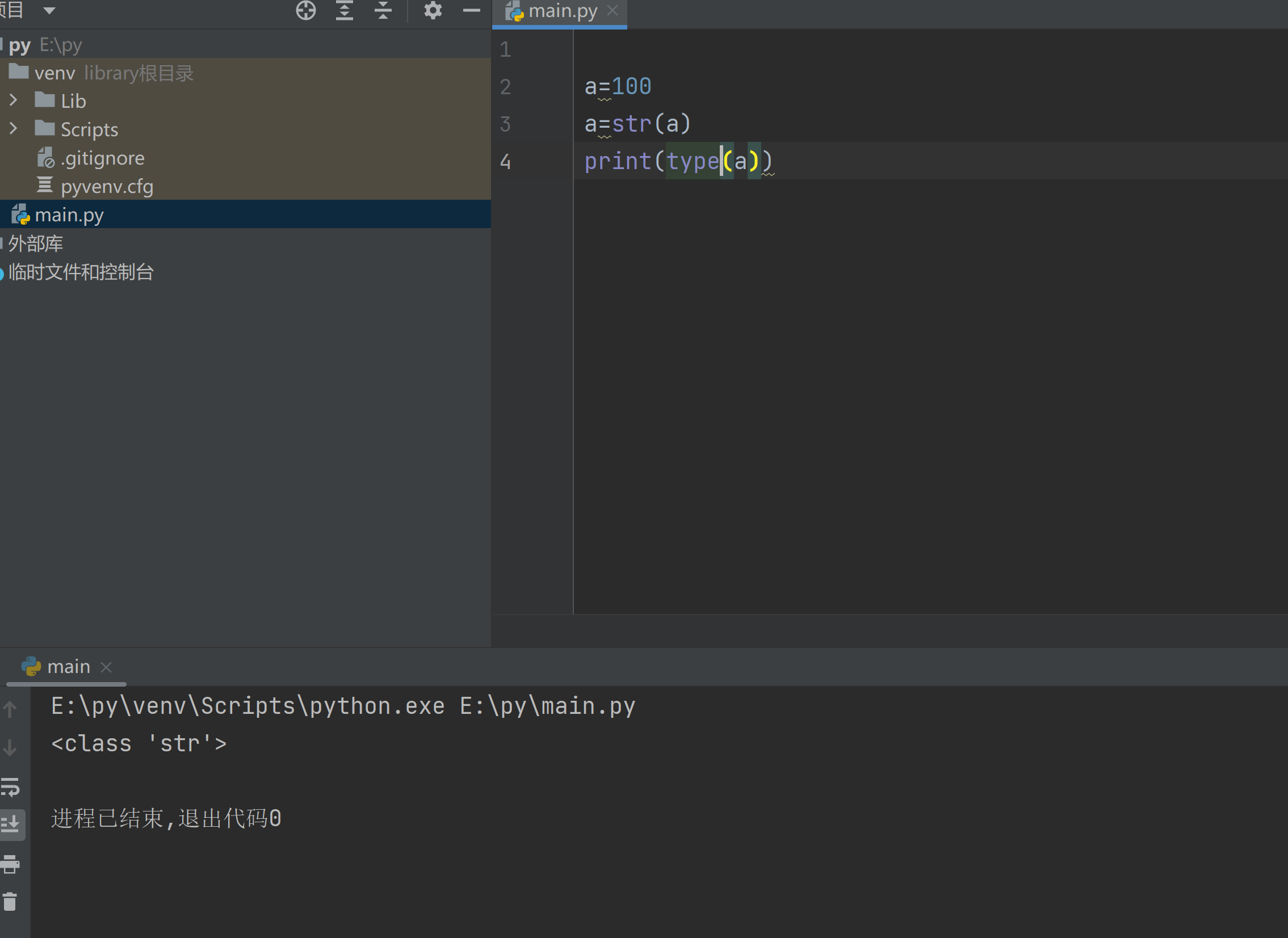
Task: Click the <class 'str'> output line
Action: (x=139, y=743)
